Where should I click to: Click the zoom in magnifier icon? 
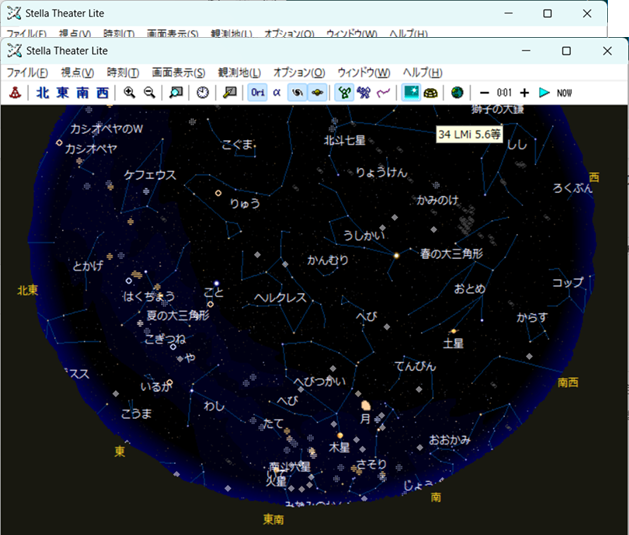129,93
